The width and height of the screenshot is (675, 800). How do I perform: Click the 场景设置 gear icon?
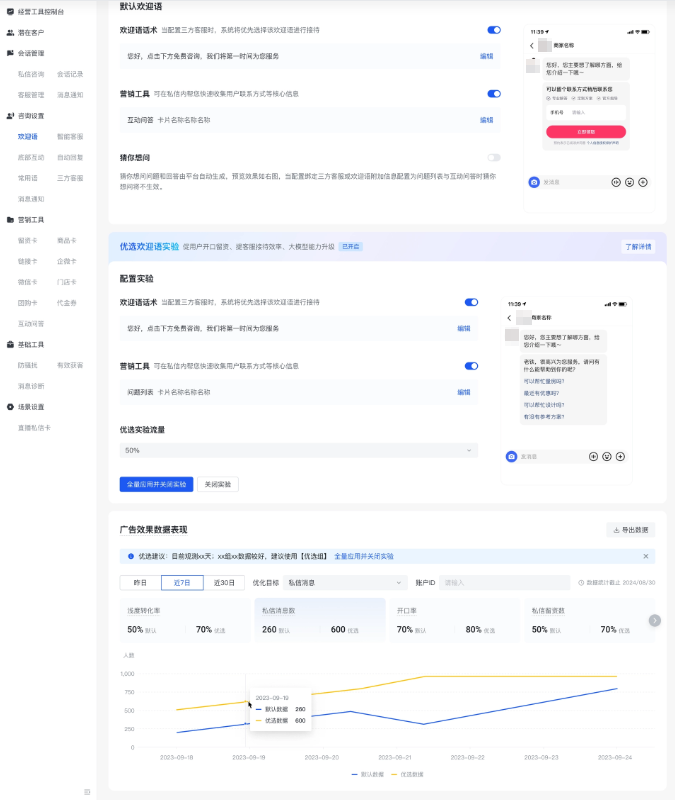(10, 407)
